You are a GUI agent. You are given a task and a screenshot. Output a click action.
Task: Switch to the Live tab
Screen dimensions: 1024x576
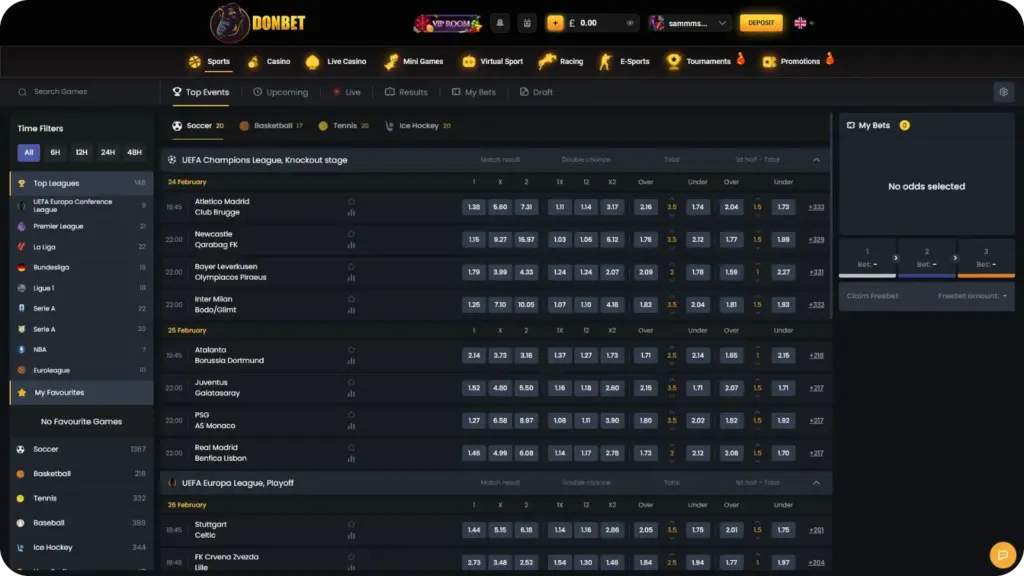pyautogui.click(x=346, y=92)
